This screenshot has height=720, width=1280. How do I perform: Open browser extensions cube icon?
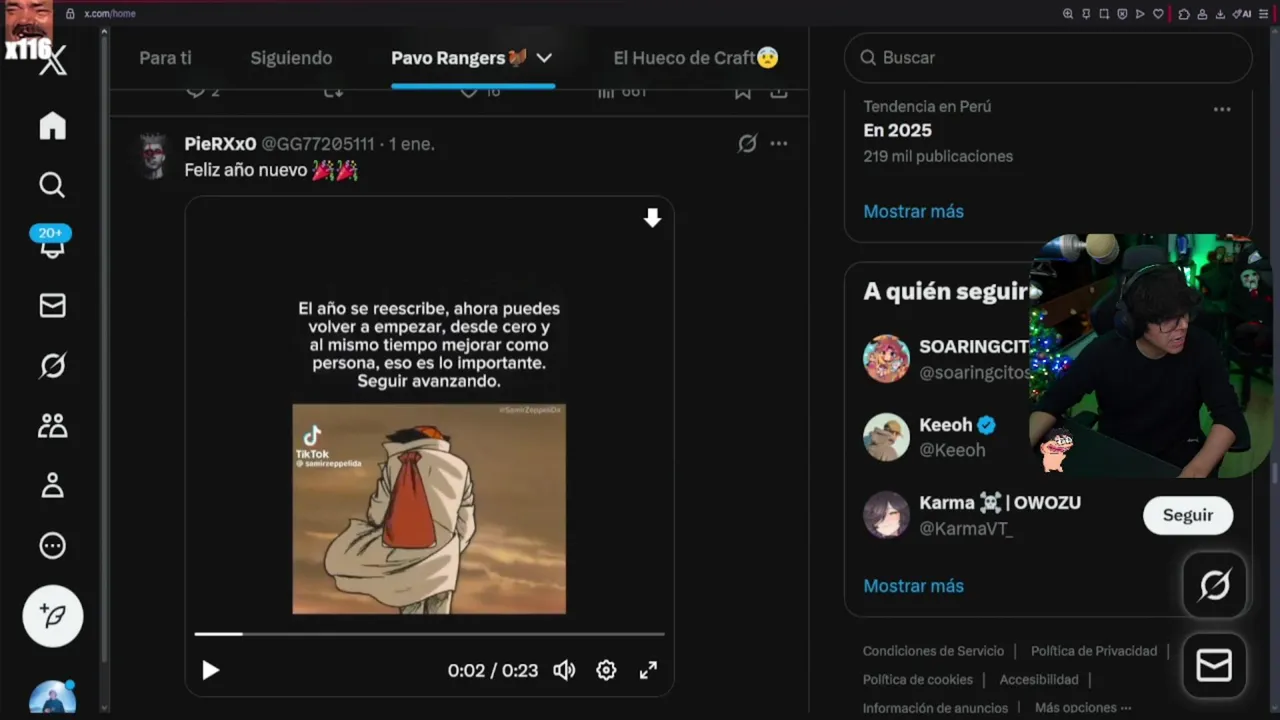point(1184,14)
